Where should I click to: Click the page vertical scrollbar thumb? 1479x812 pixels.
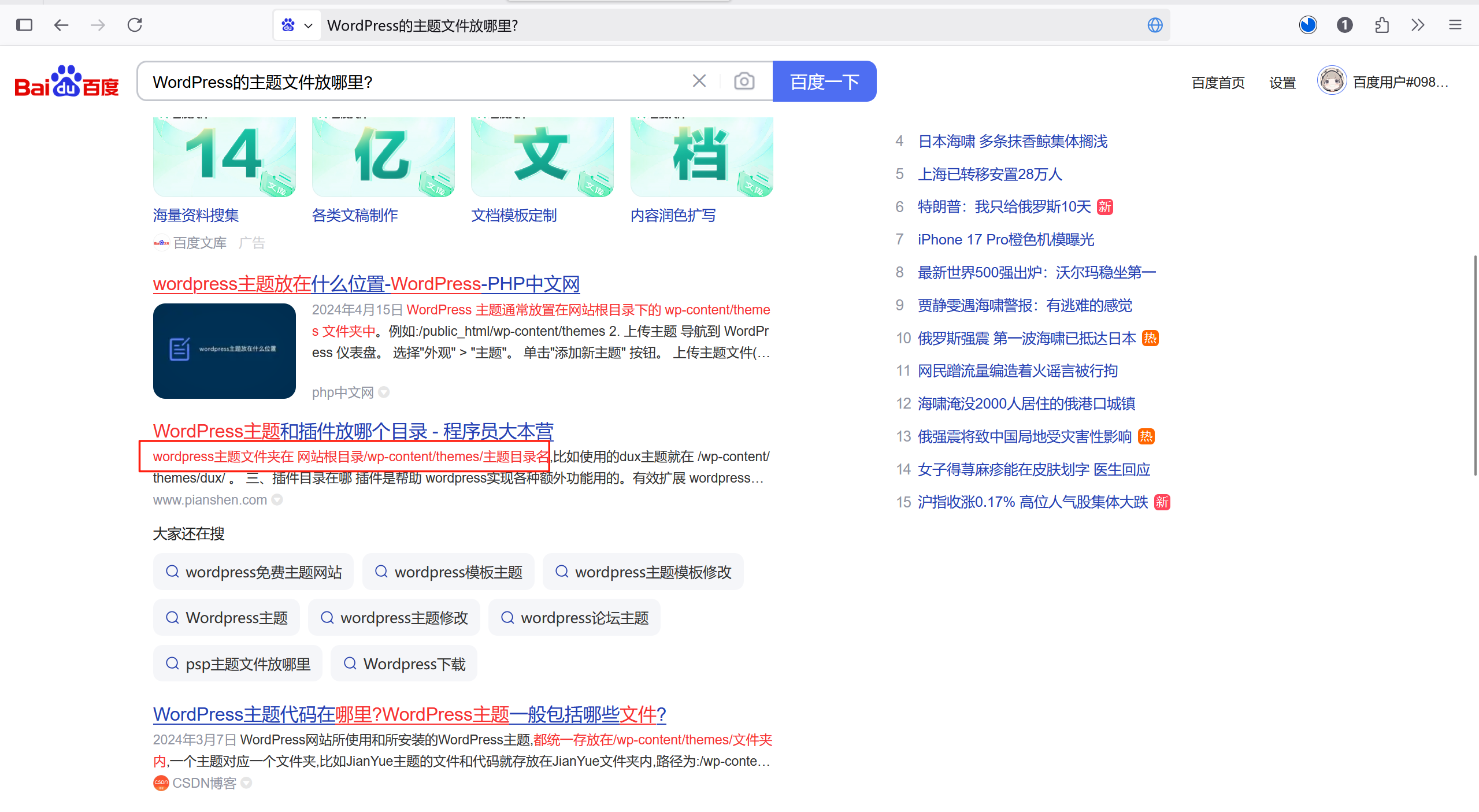pos(1475,365)
